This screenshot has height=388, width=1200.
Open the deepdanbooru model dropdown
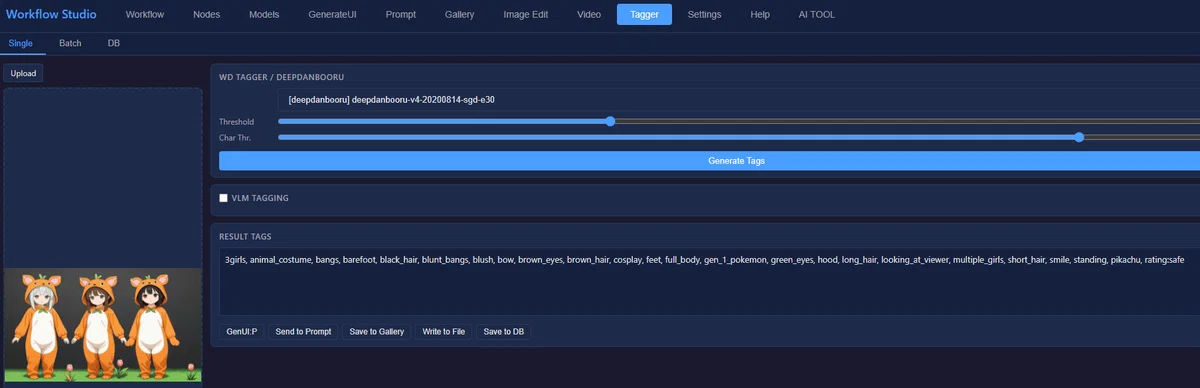click(x=739, y=100)
